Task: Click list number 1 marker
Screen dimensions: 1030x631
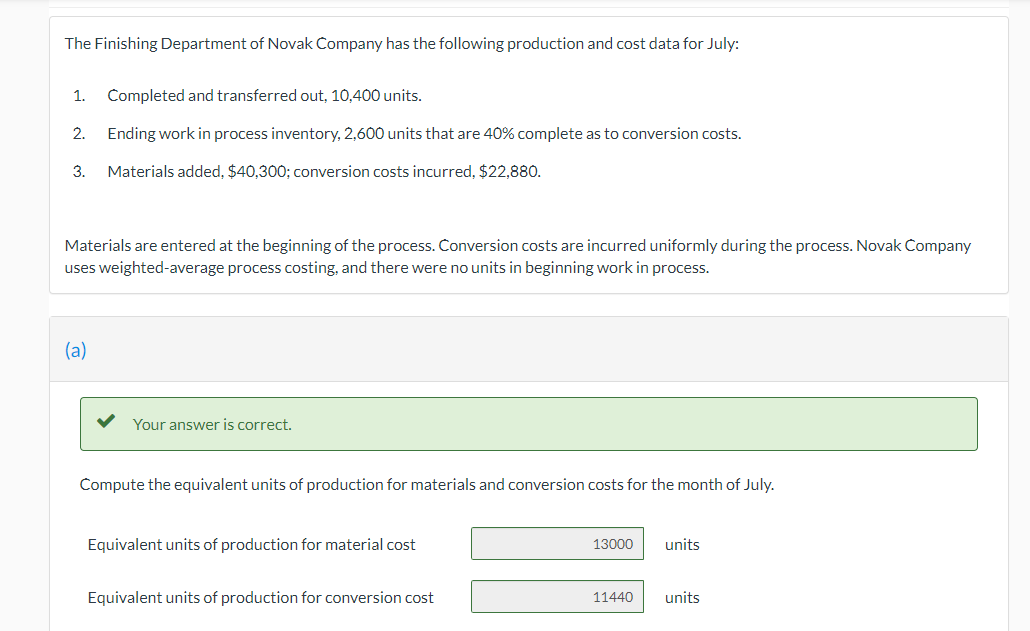Action: coord(78,96)
